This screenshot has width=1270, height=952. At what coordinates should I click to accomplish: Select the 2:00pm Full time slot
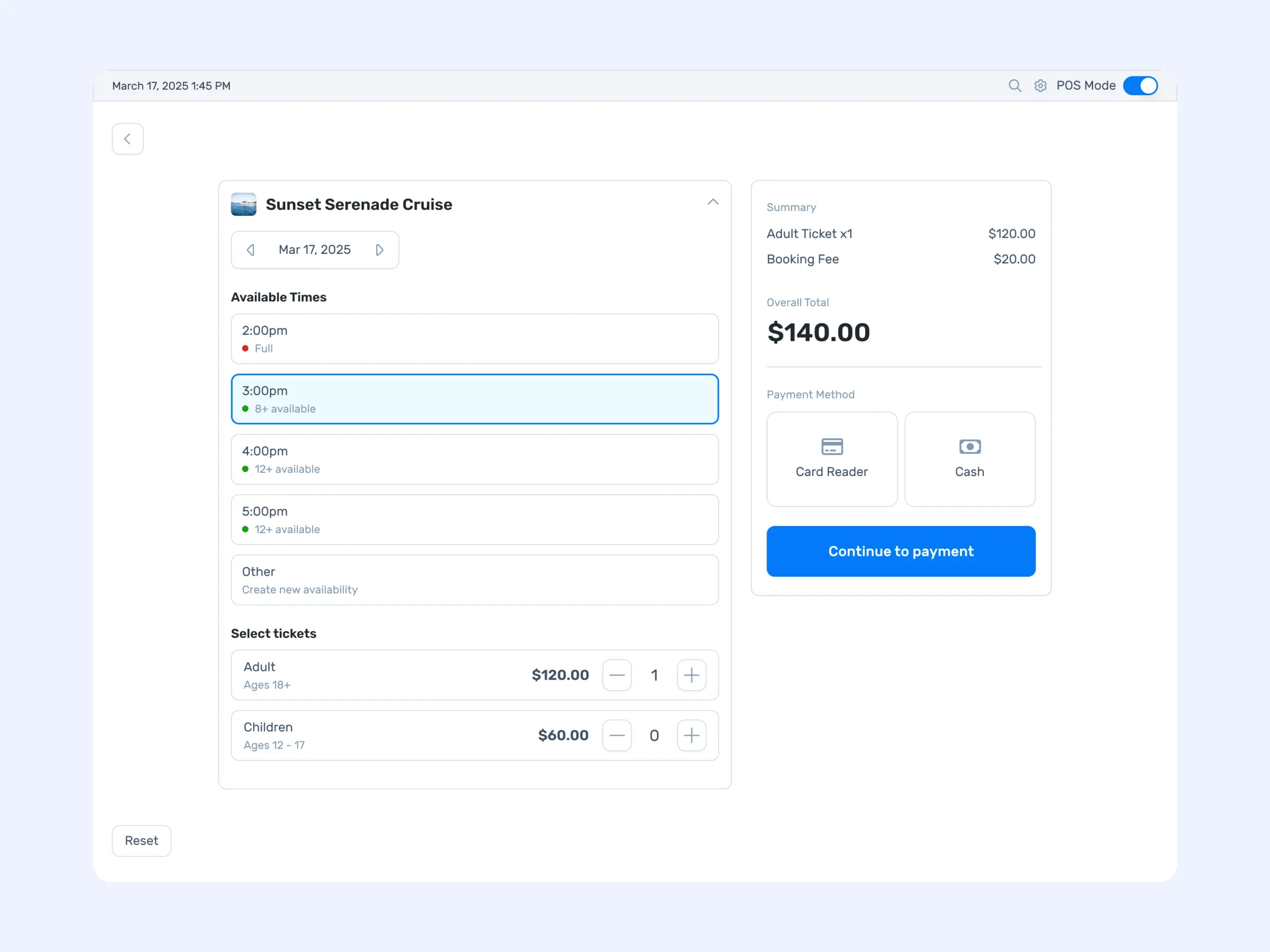tap(475, 339)
